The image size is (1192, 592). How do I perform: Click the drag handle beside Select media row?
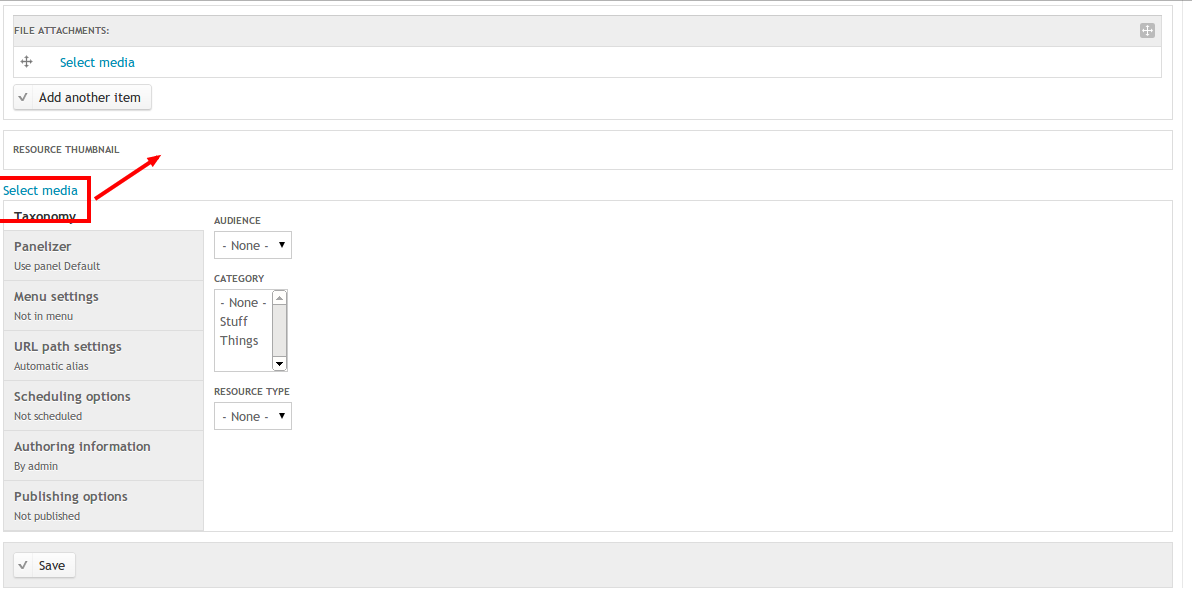tap(26, 62)
